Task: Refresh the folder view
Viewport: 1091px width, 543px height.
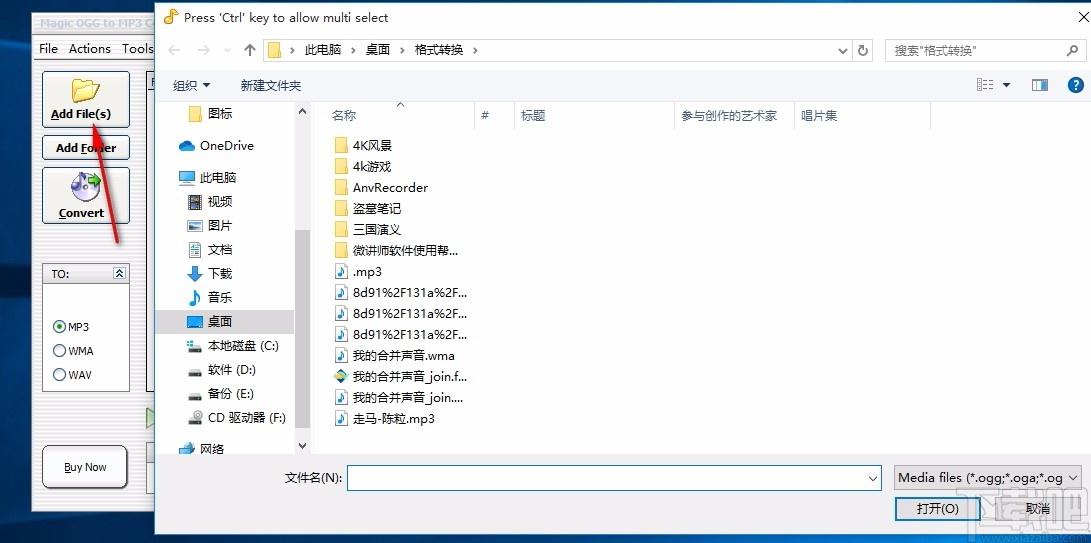Action: 863,50
